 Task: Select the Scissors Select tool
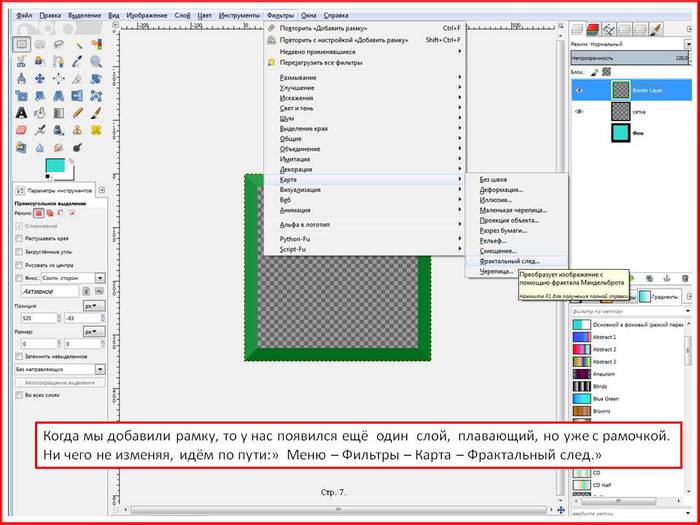tap(21, 62)
